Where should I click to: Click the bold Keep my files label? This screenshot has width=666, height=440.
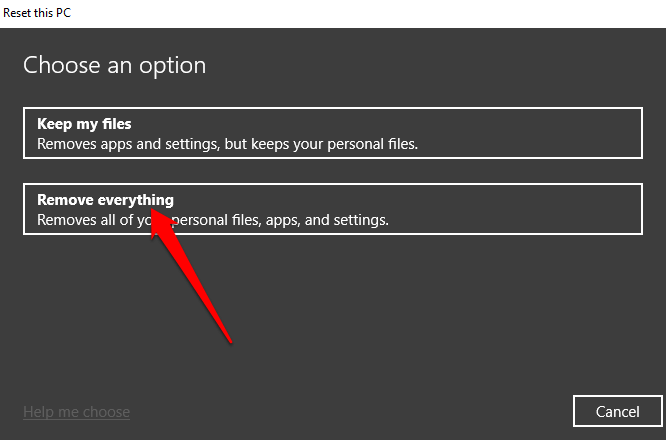84,124
